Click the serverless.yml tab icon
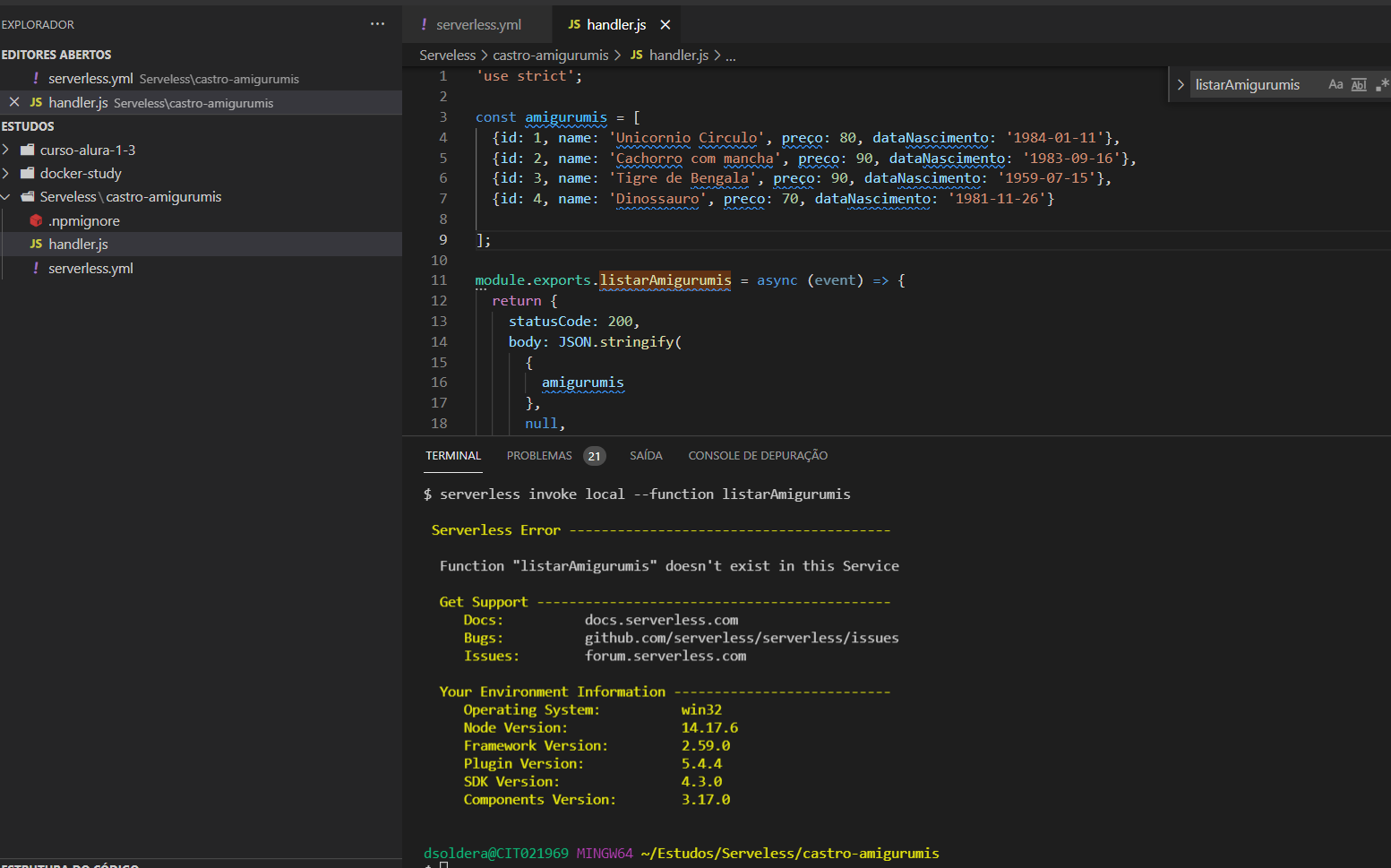The image size is (1391, 868). [x=424, y=25]
